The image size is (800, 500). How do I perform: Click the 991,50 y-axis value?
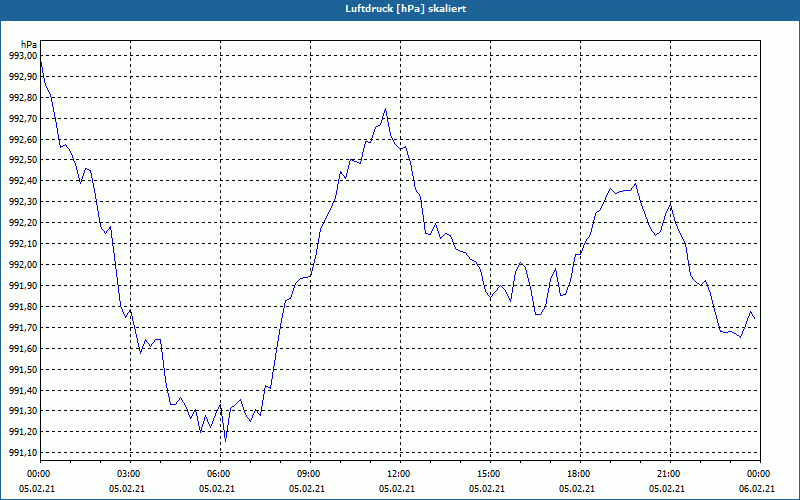tap(23, 369)
